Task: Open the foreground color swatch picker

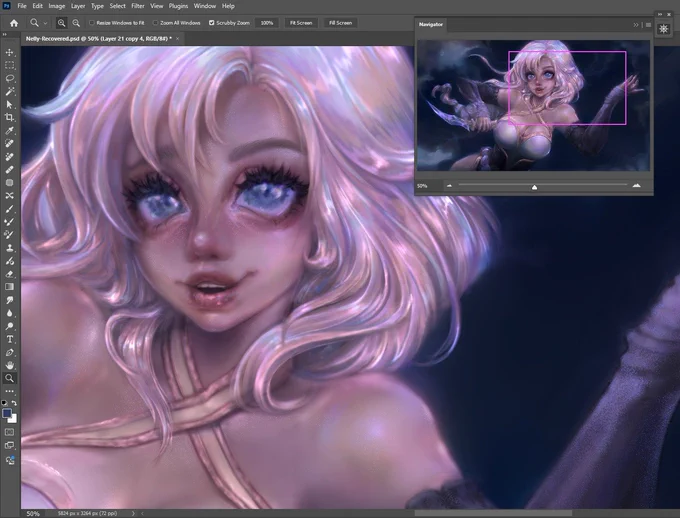Action: (7, 413)
